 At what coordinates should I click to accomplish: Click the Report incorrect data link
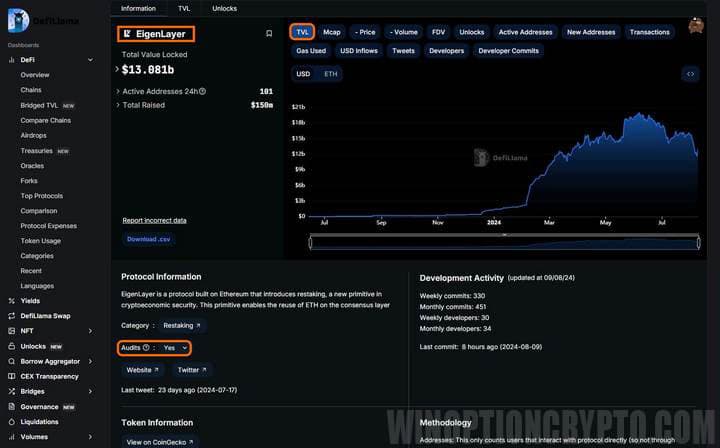point(154,220)
